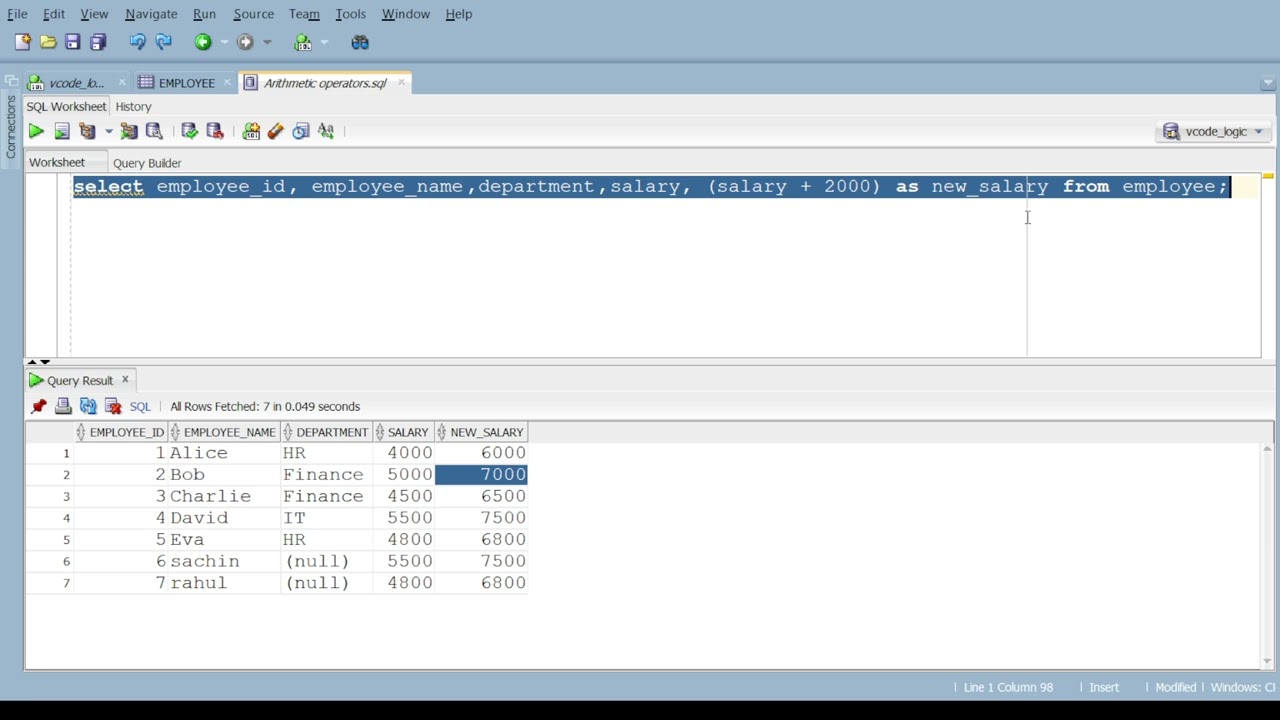Clear the worksheet with eraser icon
The width and height of the screenshot is (1280, 720).
276,131
